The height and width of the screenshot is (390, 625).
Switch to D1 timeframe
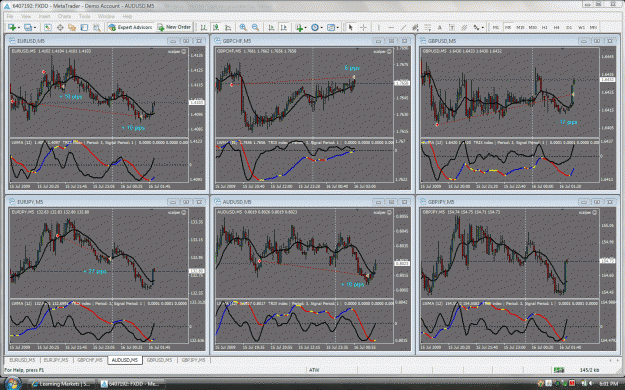569,27
